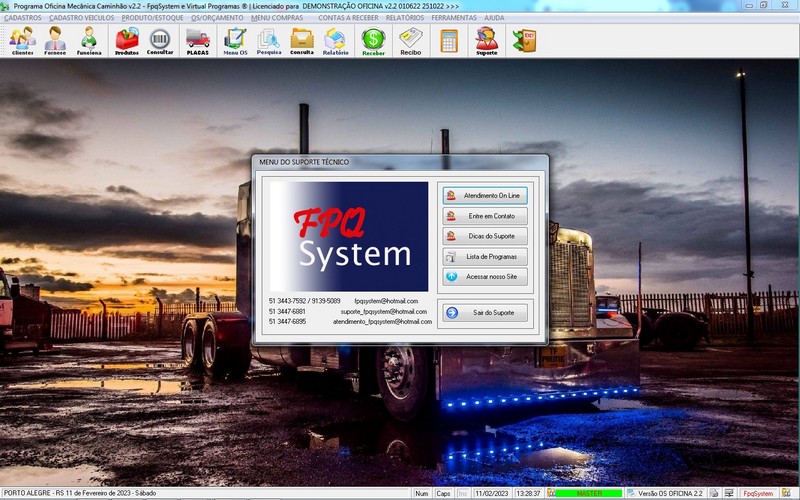This screenshot has width=800, height=500.
Task: Click the PORTO ALEGRE date text in status bar
Action: (x=80, y=493)
